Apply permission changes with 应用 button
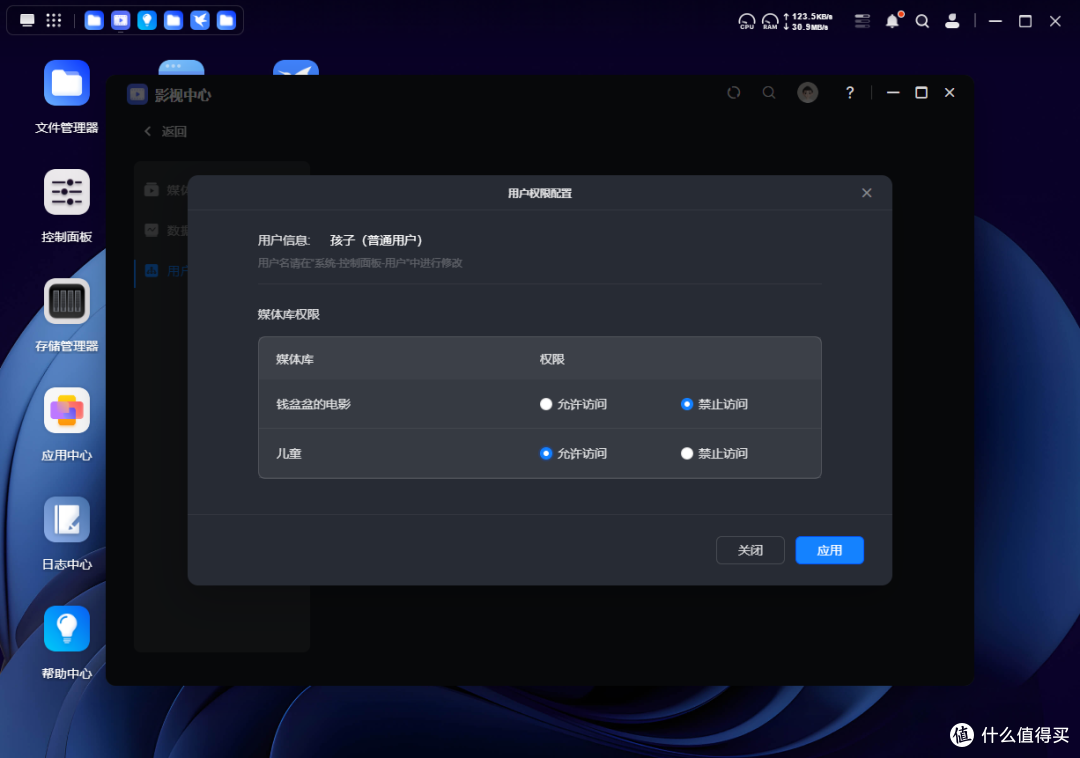 coord(829,550)
